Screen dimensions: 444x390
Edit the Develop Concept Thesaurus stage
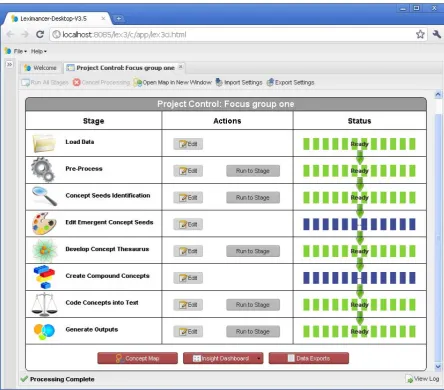coord(188,251)
